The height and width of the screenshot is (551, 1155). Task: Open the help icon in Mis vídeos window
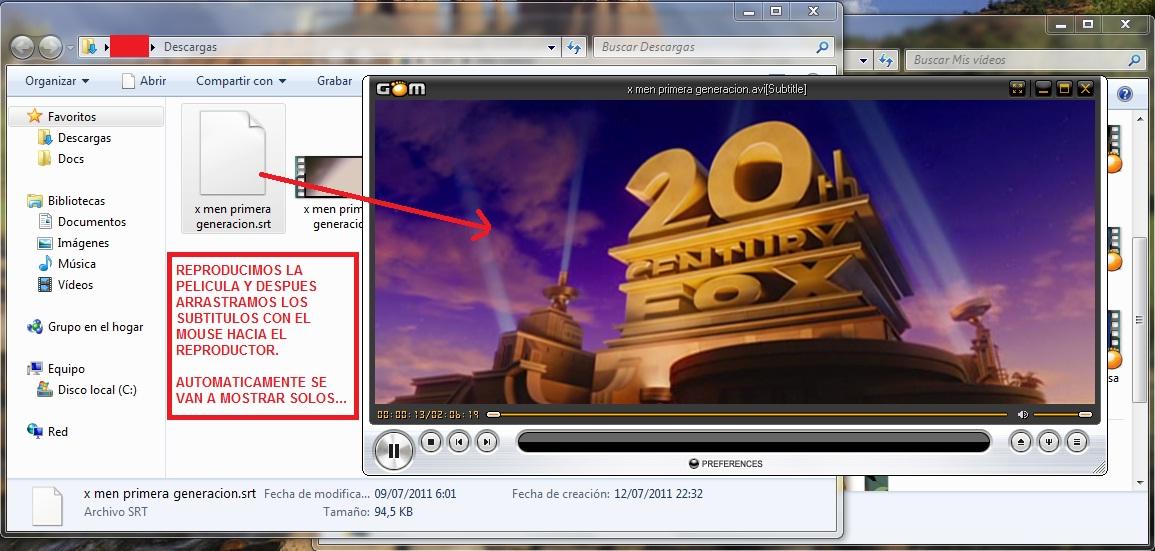[x=1124, y=94]
